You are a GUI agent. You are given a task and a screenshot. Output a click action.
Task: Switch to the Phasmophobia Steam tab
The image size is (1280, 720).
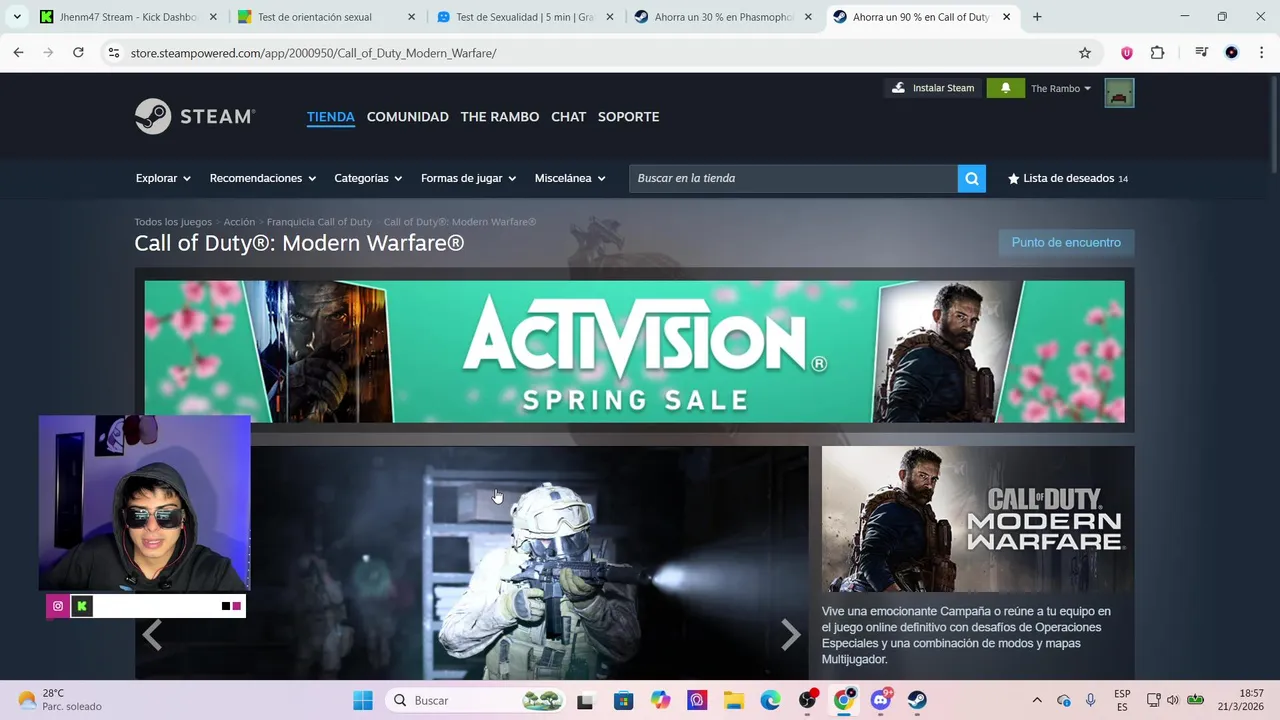click(x=724, y=17)
